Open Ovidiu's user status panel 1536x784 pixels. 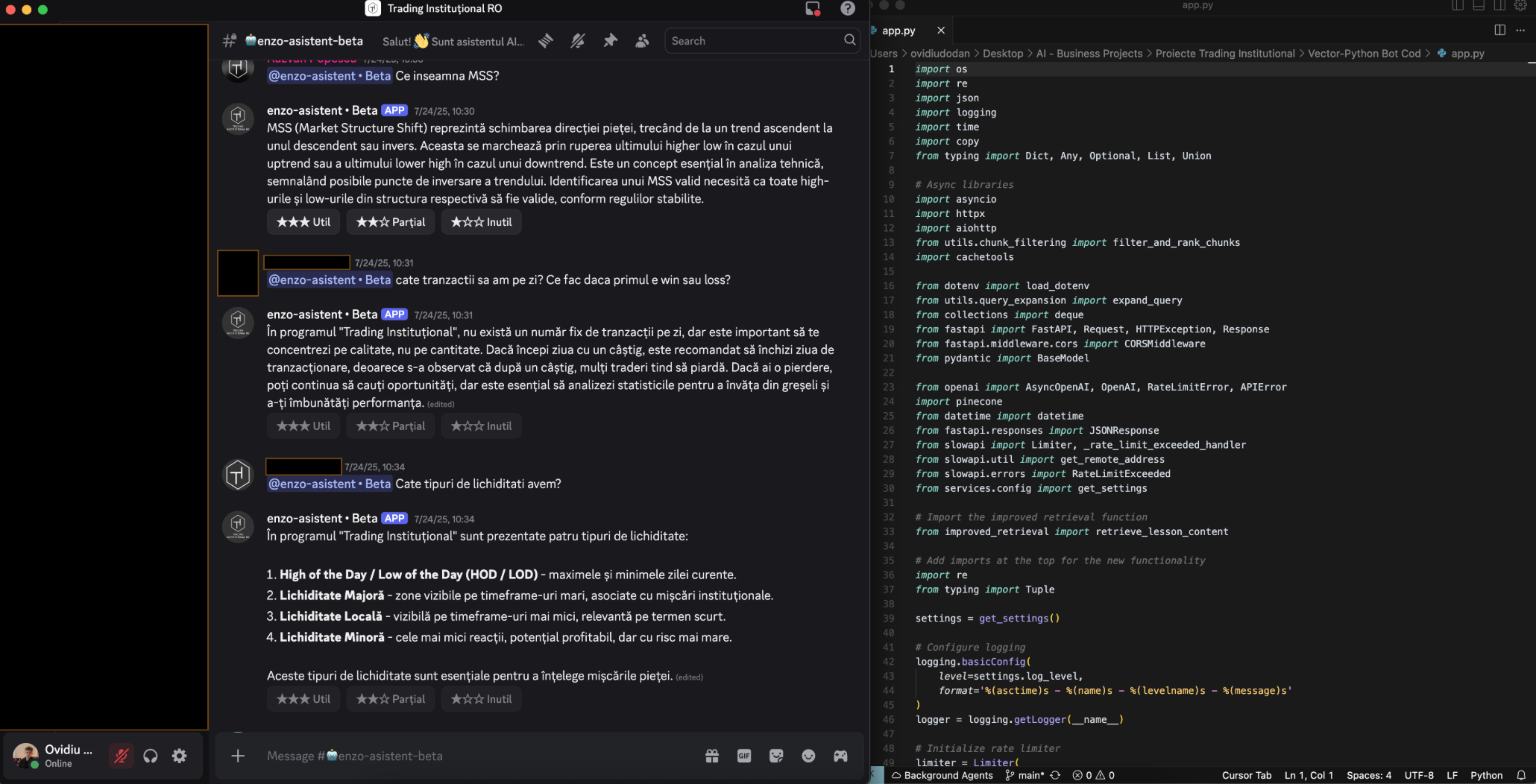(x=54, y=756)
